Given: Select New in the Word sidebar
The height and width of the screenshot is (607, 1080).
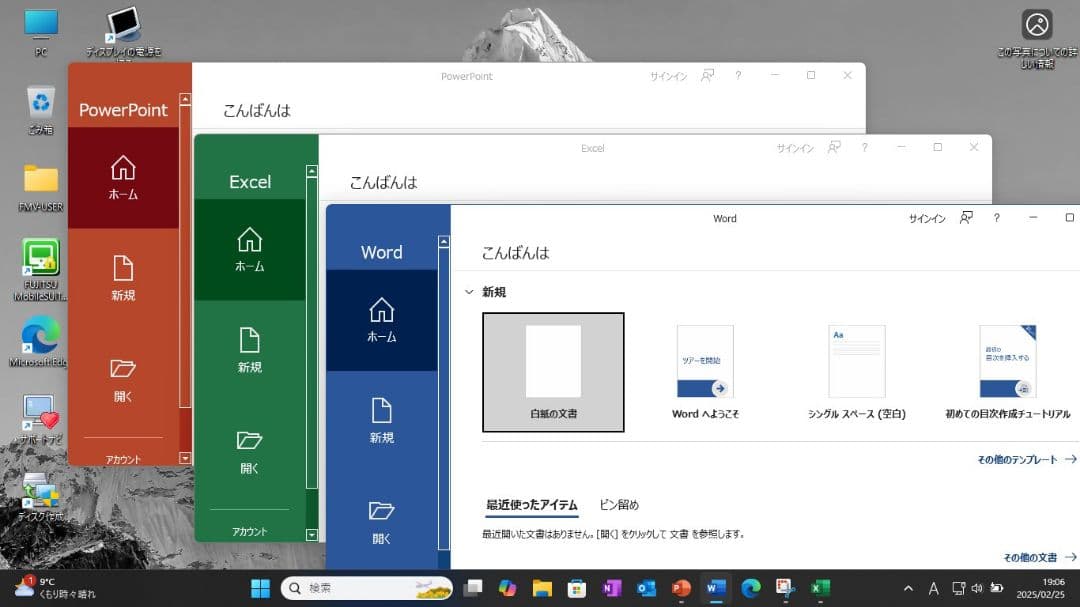Looking at the screenshot, I should pos(382,420).
